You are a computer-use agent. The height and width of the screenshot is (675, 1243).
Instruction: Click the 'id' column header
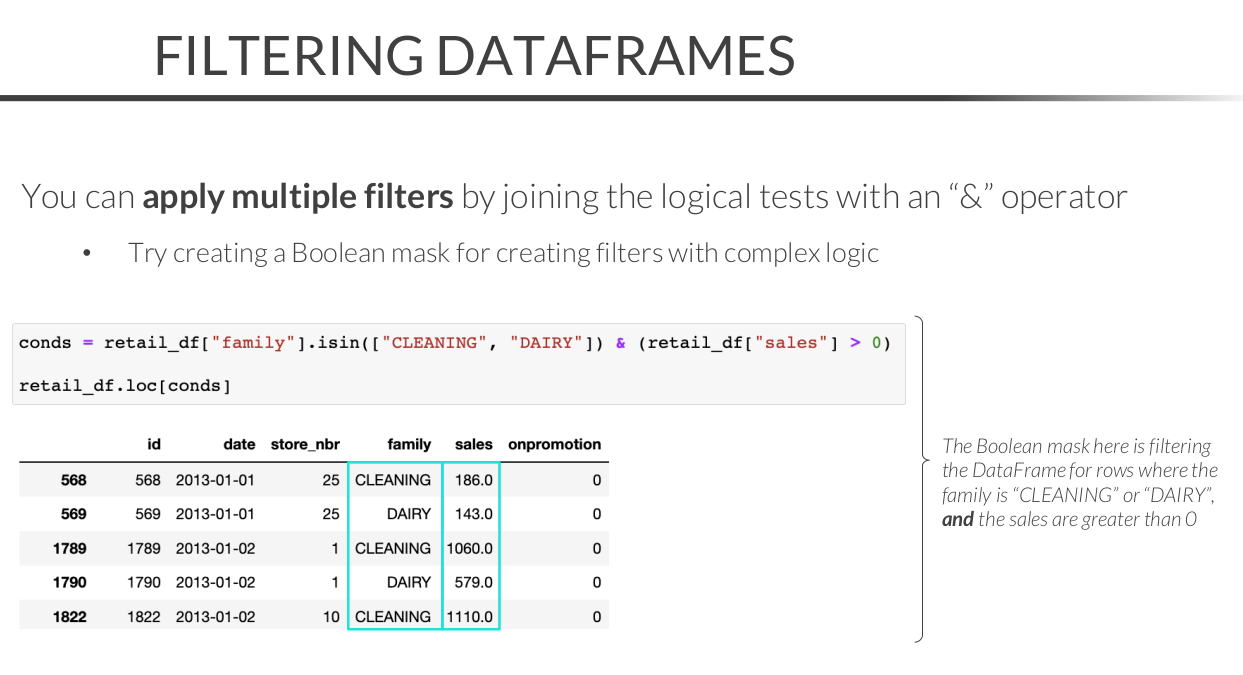(x=153, y=444)
